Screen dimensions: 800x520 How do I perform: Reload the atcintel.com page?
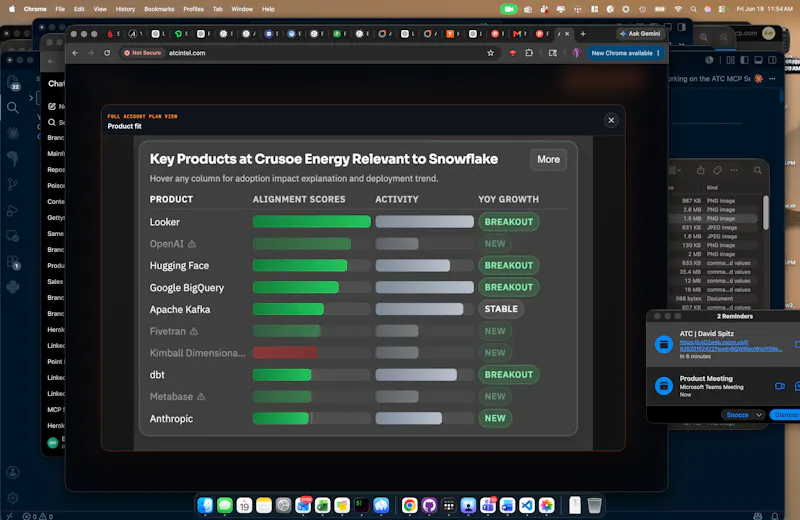[107, 53]
